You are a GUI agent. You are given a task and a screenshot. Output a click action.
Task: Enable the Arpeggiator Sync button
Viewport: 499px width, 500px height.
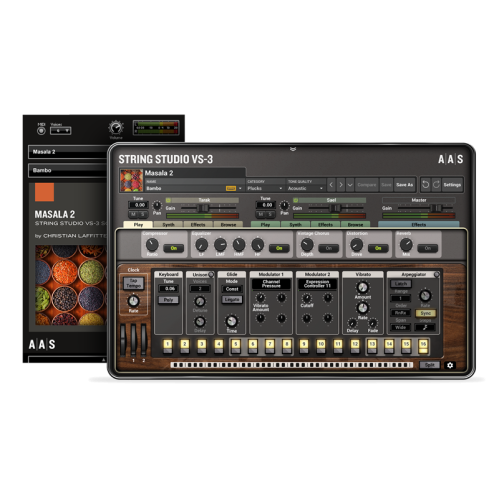pyautogui.click(x=425, y=313)
